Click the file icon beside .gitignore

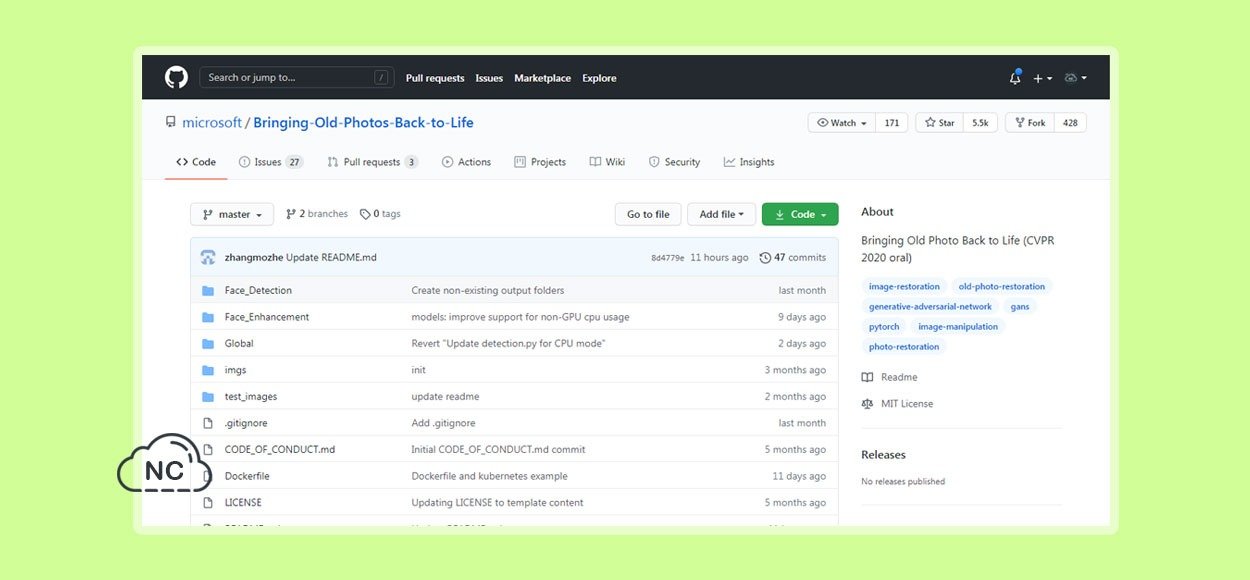tap(208, 423)
